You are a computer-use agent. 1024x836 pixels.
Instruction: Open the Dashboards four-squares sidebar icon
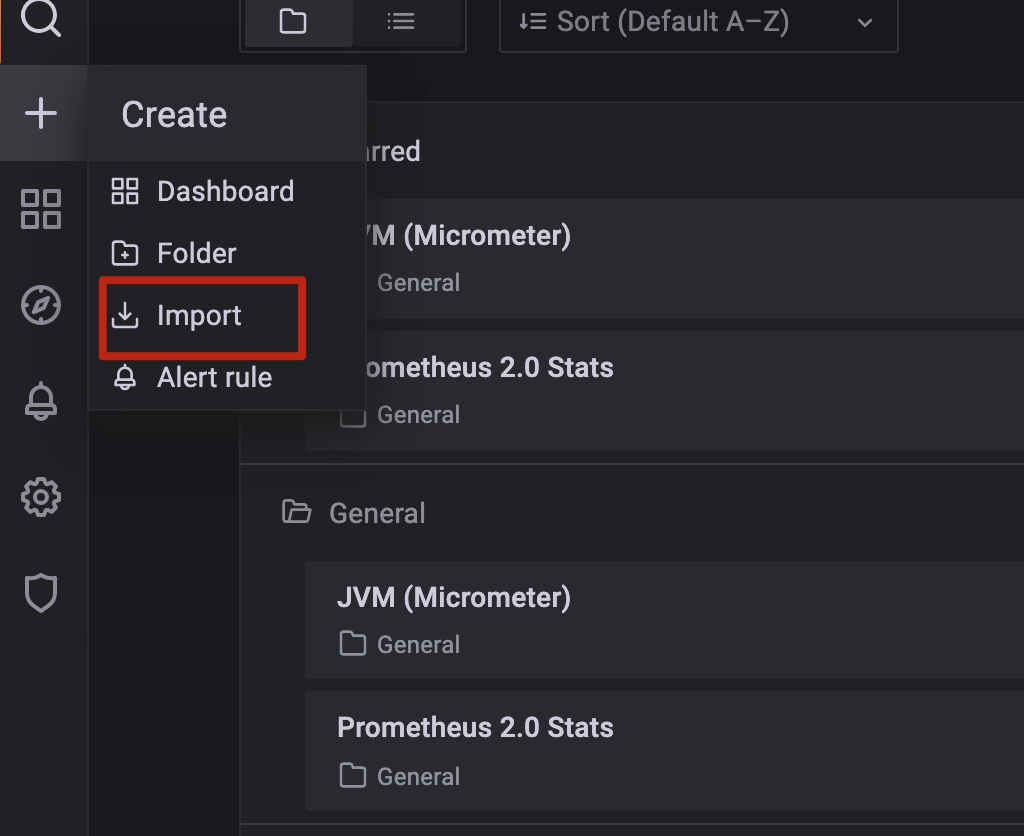[x=41, y=209]
